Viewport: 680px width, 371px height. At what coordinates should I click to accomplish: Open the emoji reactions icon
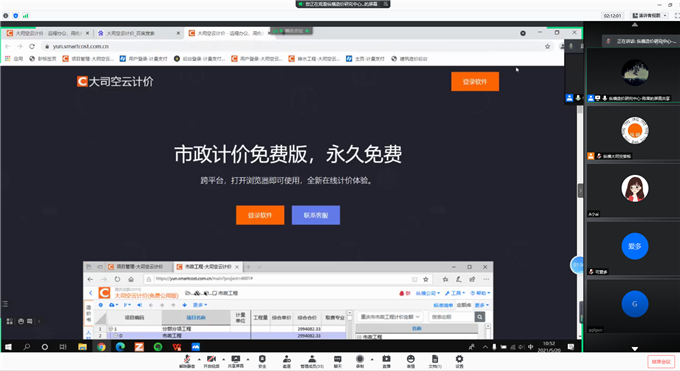(410, 361)
